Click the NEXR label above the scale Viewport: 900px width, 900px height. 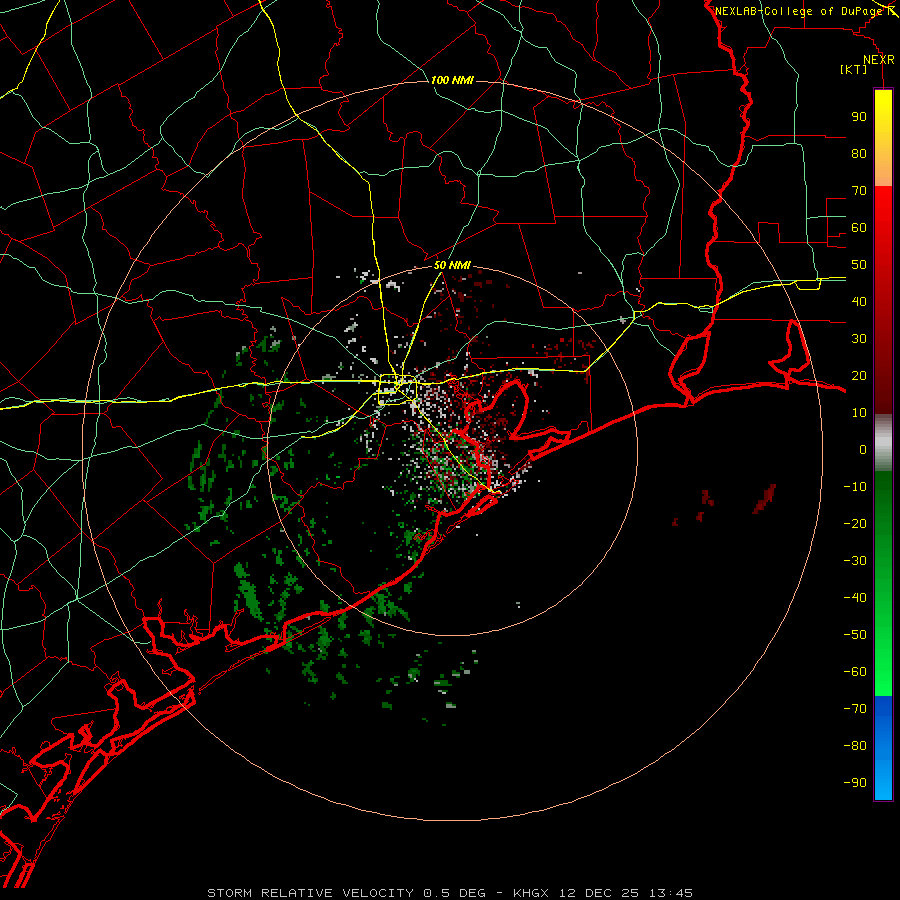pos(878,60)
